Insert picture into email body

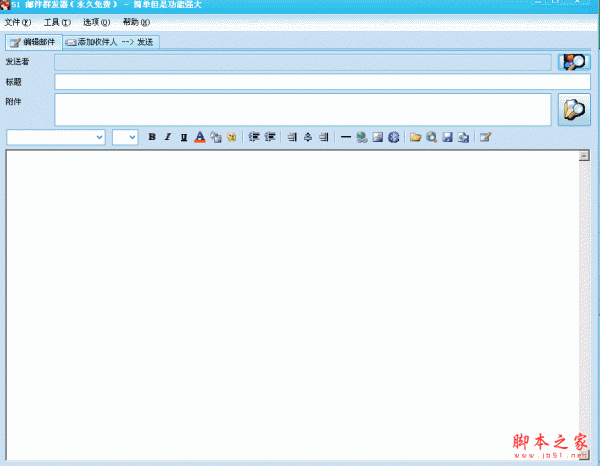tap(378, 137)
